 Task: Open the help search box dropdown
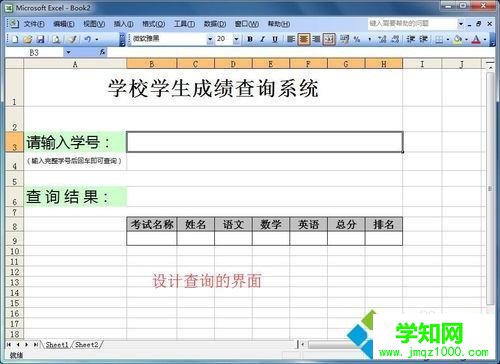pos(461,24)
